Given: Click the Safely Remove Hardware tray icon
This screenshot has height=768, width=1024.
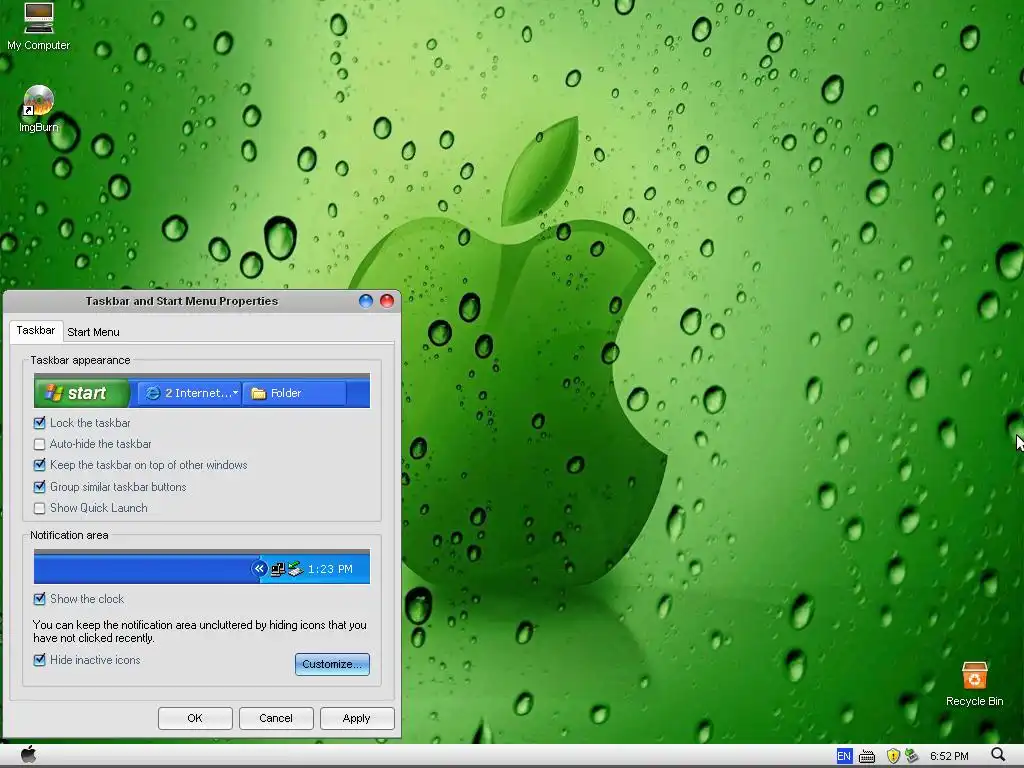Looking at the screenshot, I should pos(912,756).
